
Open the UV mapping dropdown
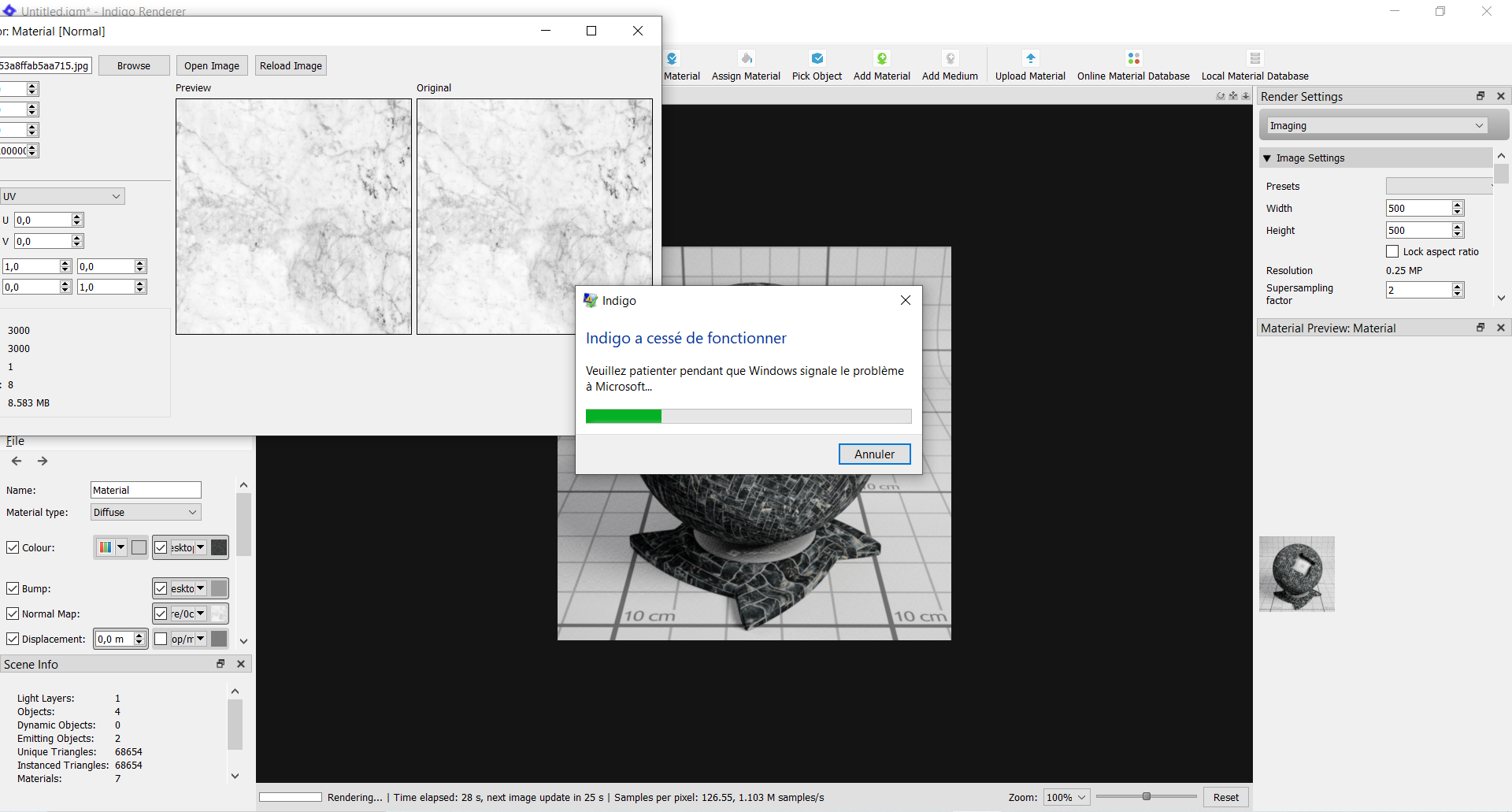pyautogui.click(x=62, y=196)
